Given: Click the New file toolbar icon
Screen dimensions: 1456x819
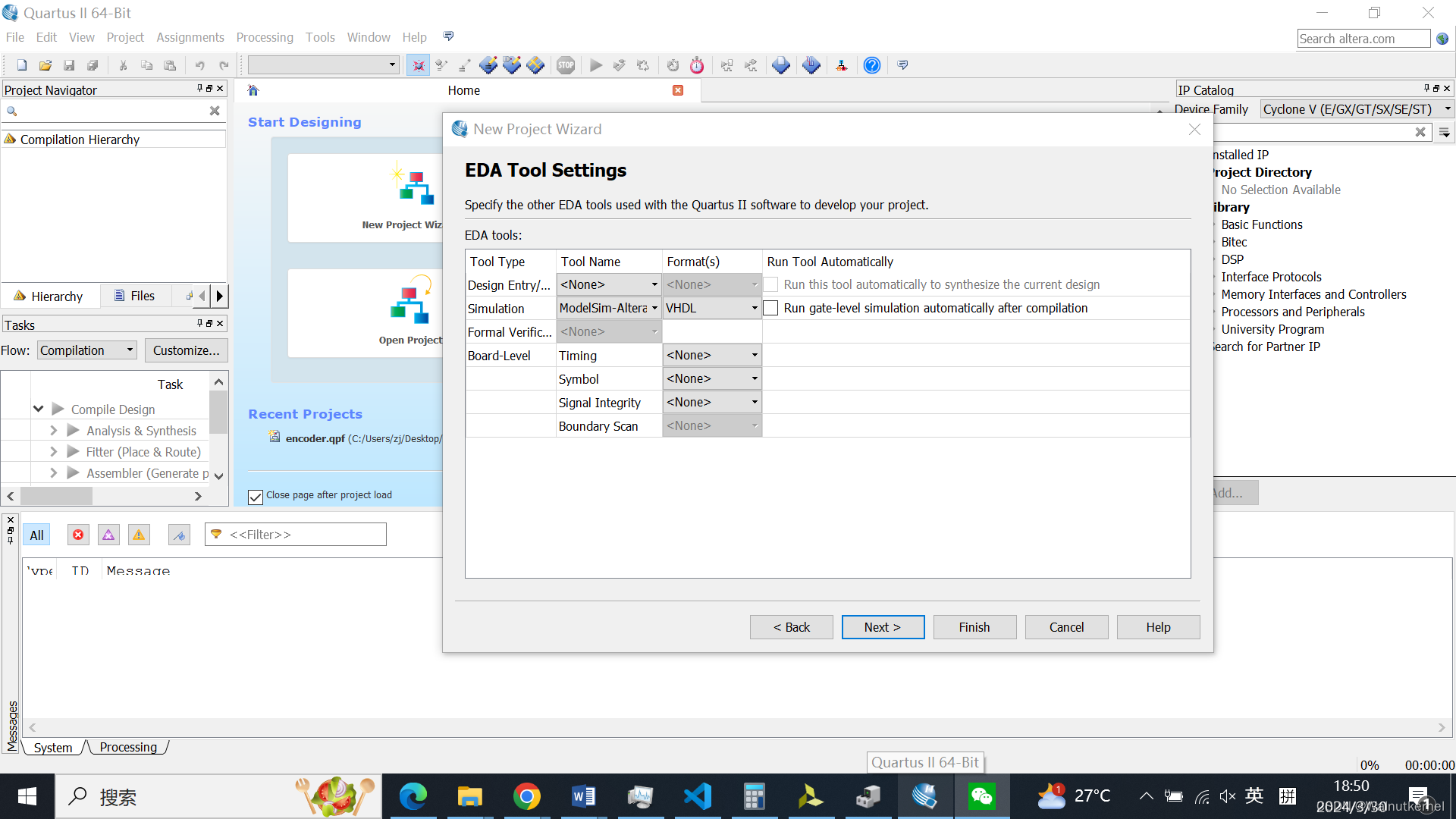Looking at the screenshot, I should [22, 65].
